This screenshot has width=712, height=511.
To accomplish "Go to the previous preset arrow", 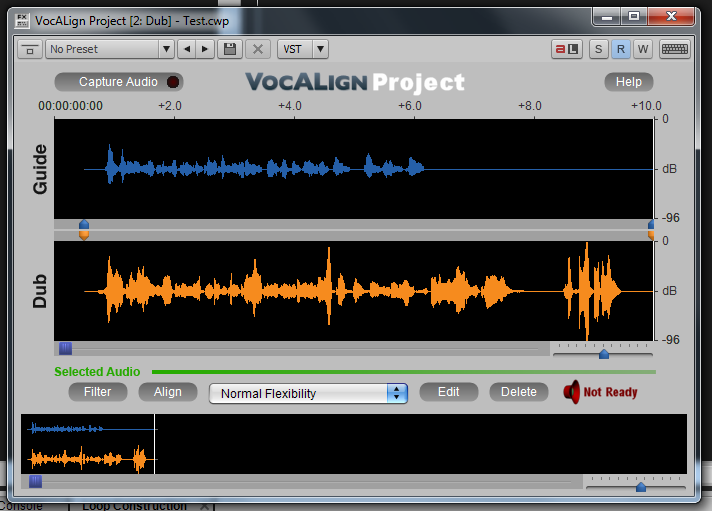I will coord(186,49).
